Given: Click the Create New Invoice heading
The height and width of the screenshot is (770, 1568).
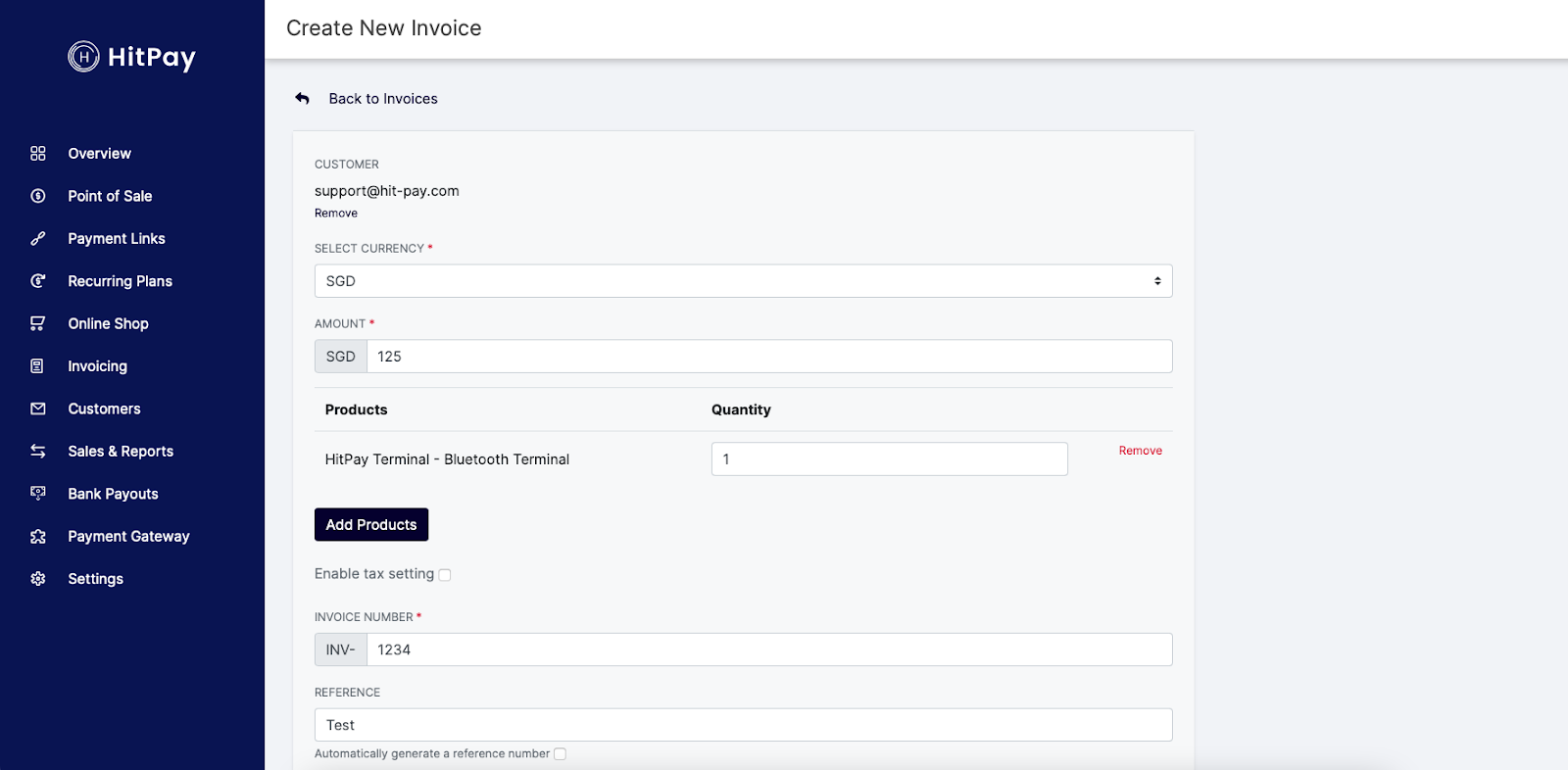Looking at the screenshot, I should [x=384, y=28].
